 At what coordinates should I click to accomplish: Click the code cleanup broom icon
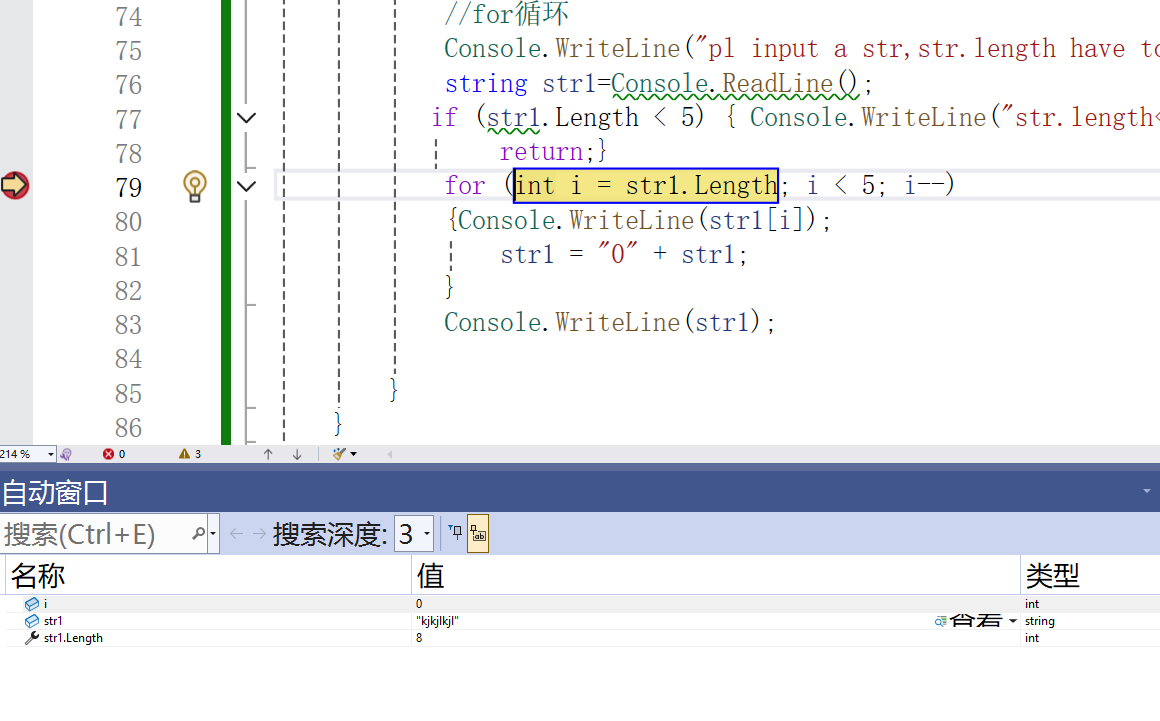(x=339, y=454)
